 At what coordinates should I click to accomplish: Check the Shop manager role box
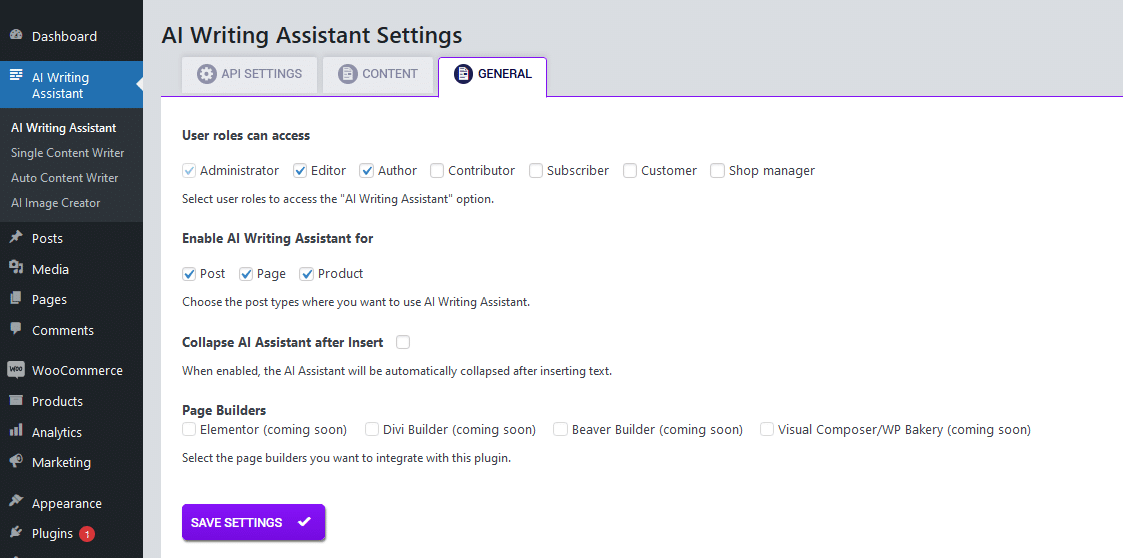coord(717,171)
